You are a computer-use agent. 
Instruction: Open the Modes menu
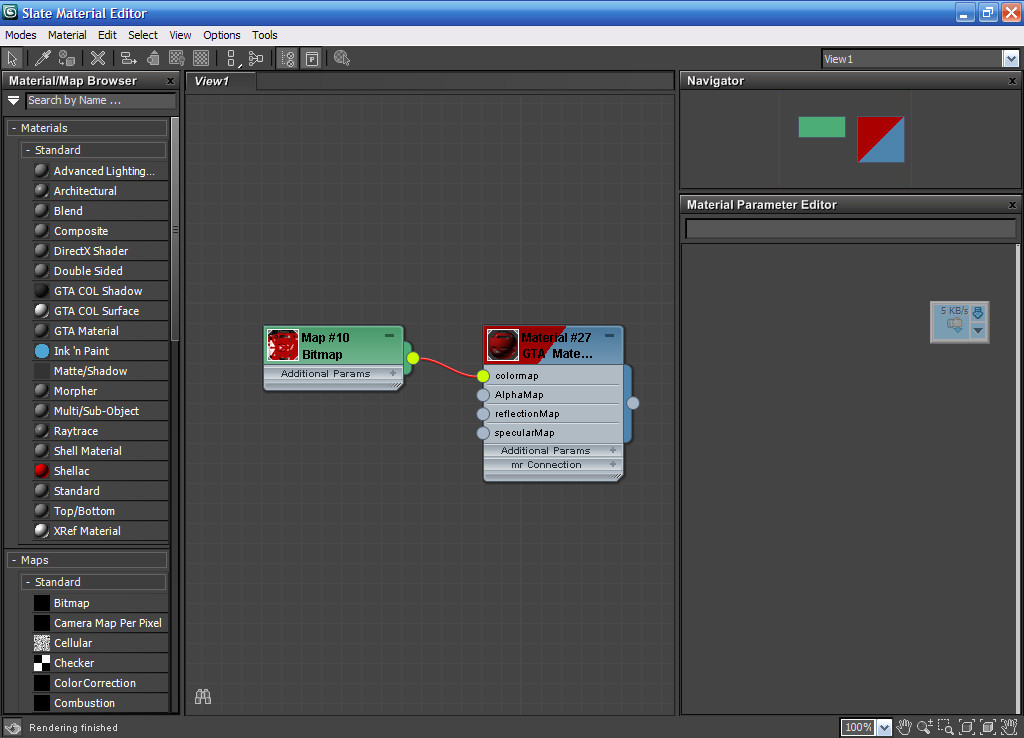(x=21, y=35)
